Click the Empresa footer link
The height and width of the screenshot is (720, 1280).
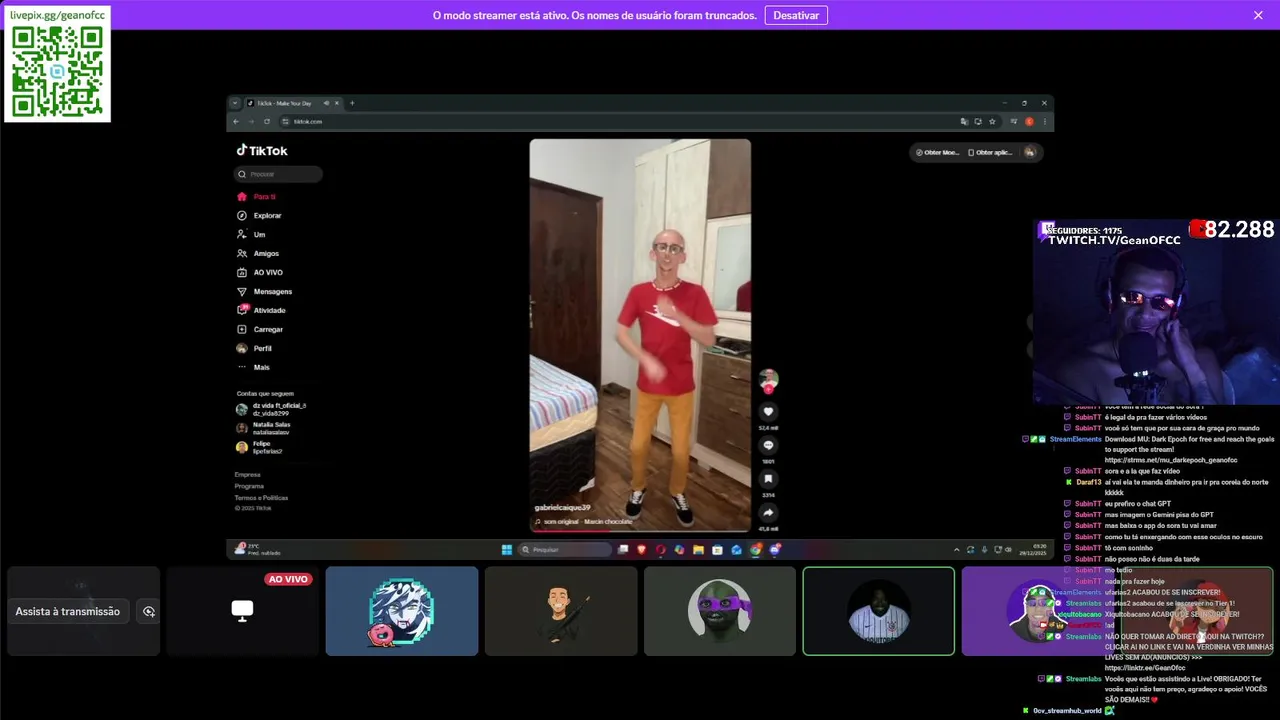(248, 475)
